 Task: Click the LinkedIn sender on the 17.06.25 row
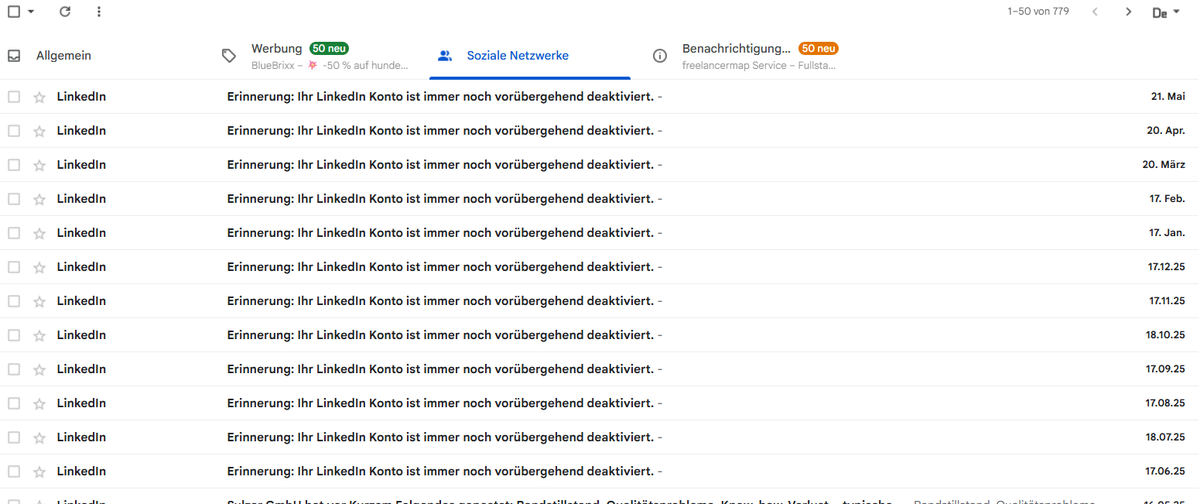coord(81,471)
